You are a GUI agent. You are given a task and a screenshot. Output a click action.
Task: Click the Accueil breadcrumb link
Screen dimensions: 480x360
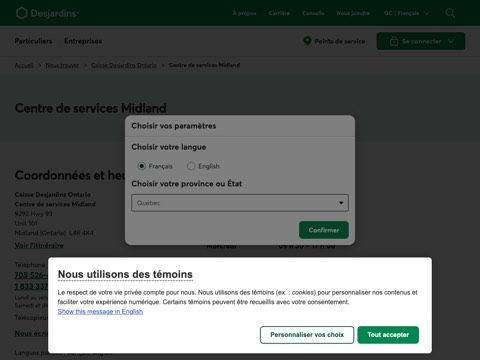coord(24,65)
